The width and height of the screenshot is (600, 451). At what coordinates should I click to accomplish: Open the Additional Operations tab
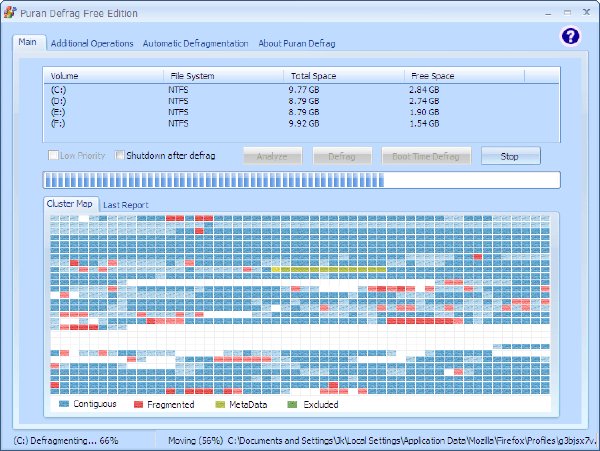pos(92,44)
